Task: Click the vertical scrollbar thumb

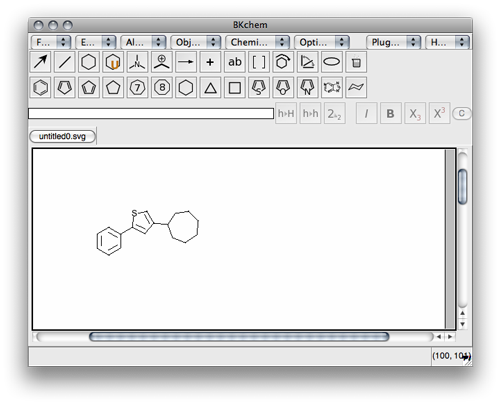Action: point(463,187)
